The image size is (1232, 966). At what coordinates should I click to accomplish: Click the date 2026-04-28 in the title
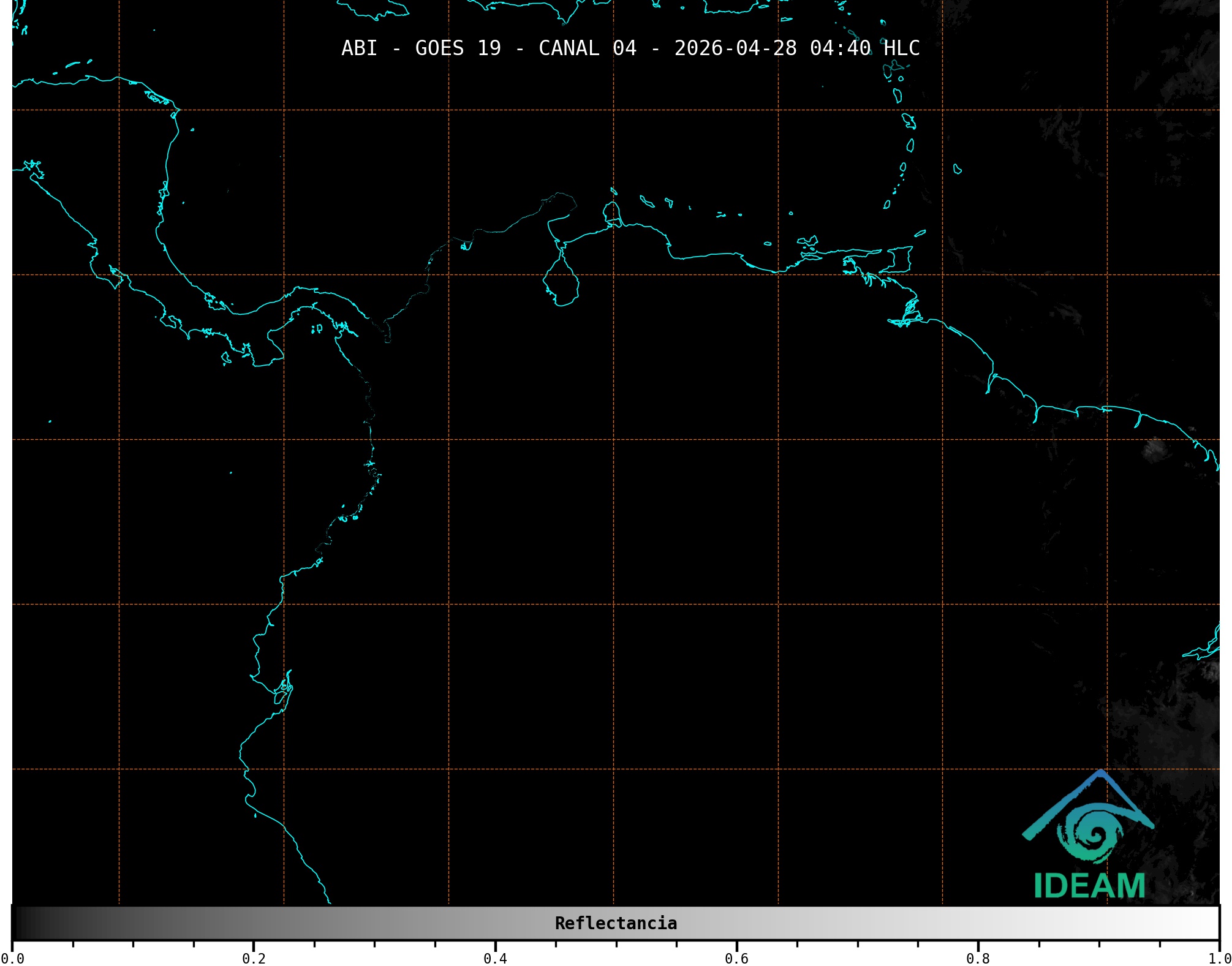[x=735, y=48]
